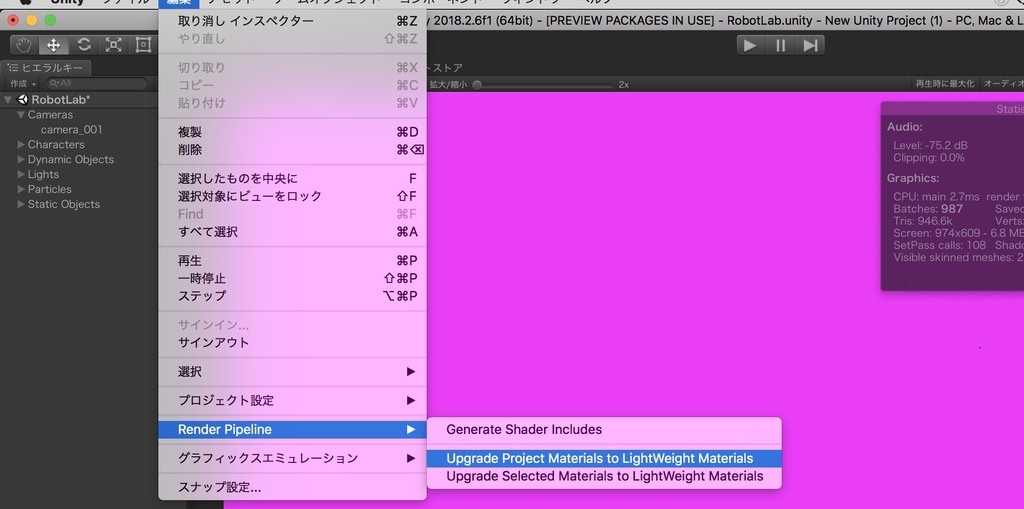Choose すべて選択 menu item

pyautogui.click(x=292, y=232)
